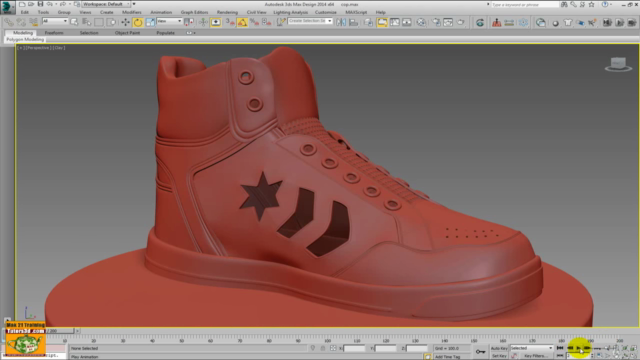Screen dimensions: 640x360
Task: Open the Edit menu
Action: point(25,12)
